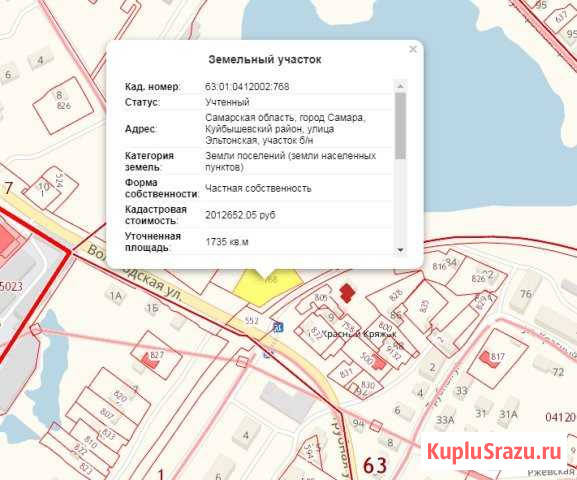Click the dark red building near 805
This screenshot has height=480, width=577.
point(347,293)
